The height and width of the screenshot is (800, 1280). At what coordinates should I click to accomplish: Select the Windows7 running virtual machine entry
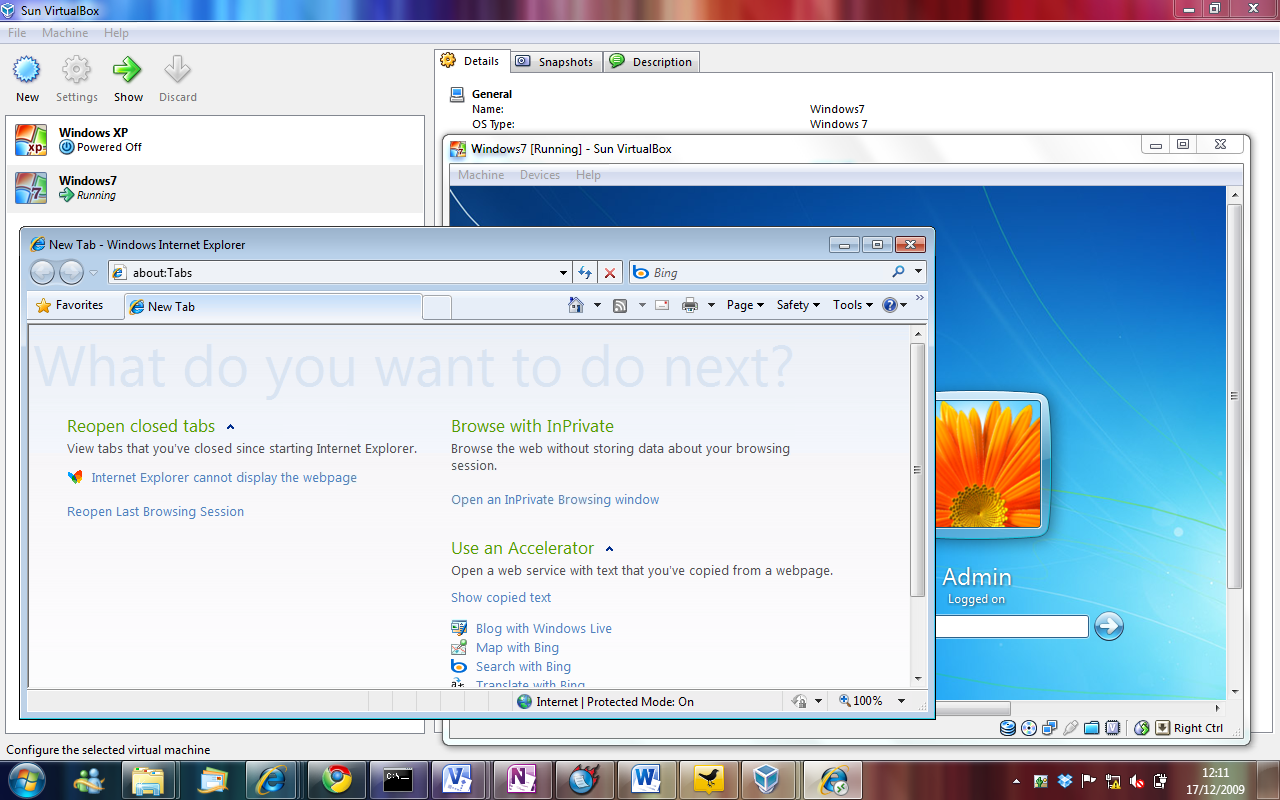(215, 188)
